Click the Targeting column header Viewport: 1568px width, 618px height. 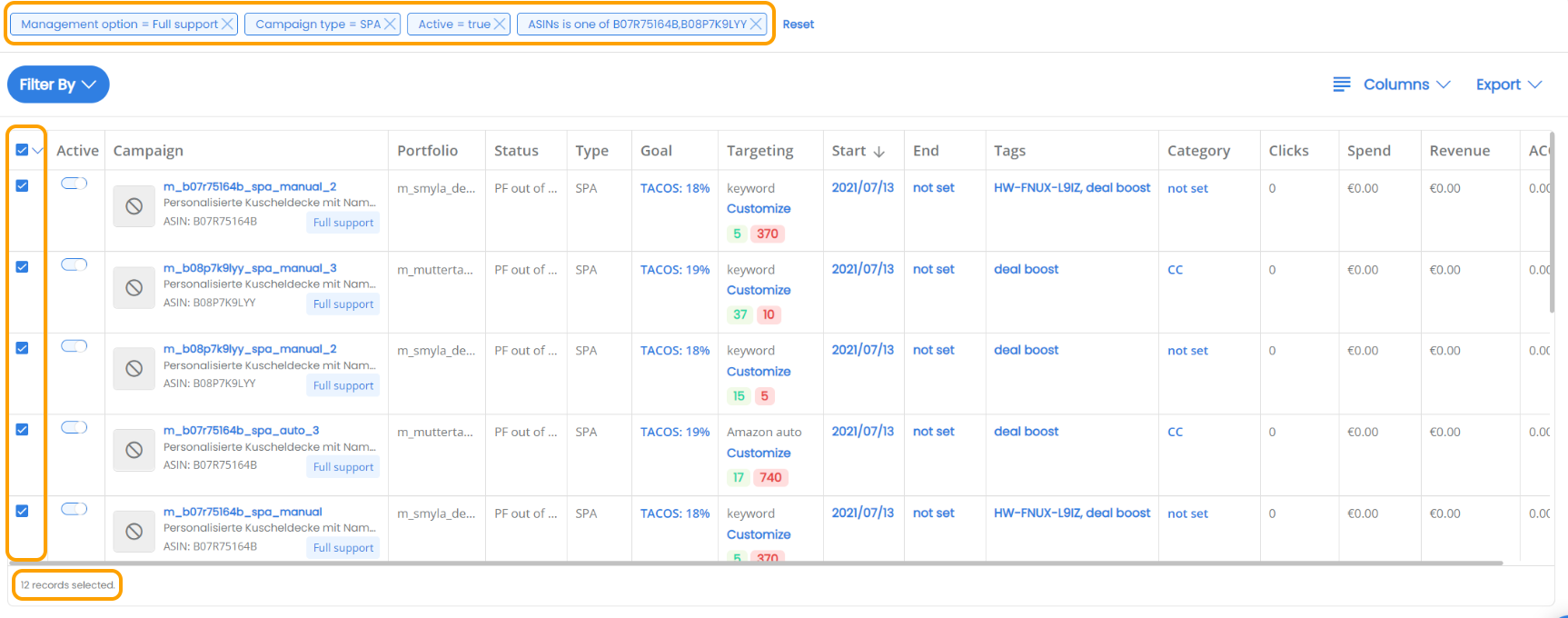(x=759, y=151)
